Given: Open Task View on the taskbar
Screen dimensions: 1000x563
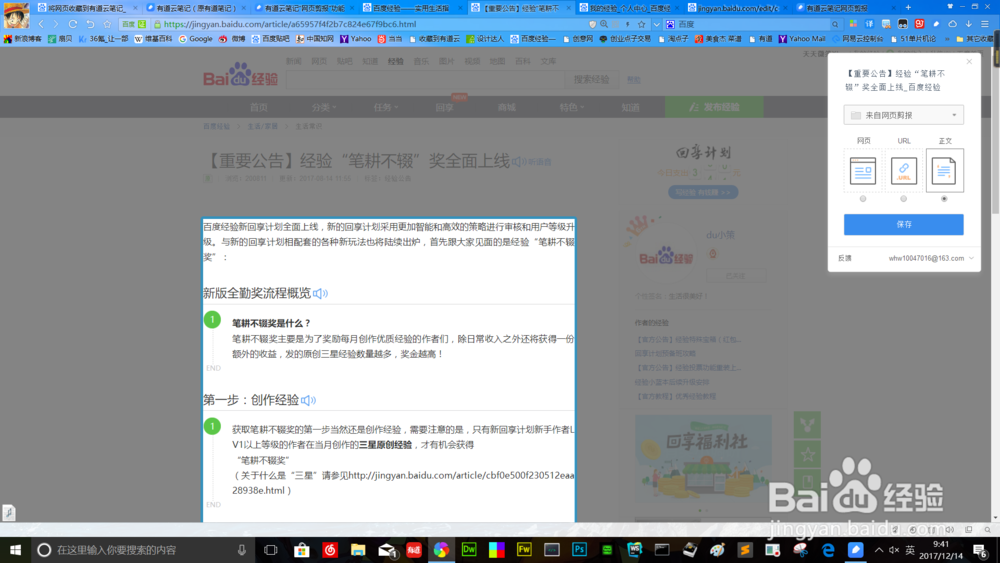Looking at the screenshot, I should pyautogui.click(x=270, y=550).
